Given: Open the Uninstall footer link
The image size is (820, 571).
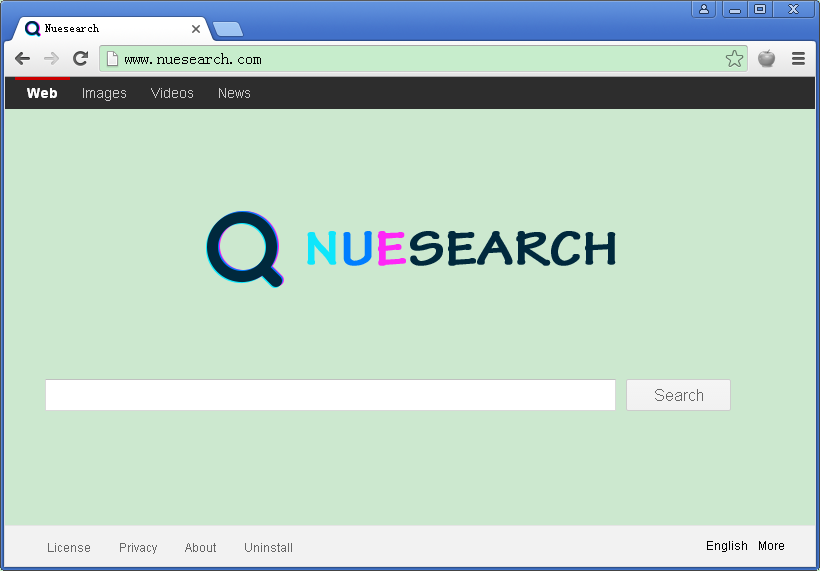Looking at the screenshot, I should (x=268, y=547).
